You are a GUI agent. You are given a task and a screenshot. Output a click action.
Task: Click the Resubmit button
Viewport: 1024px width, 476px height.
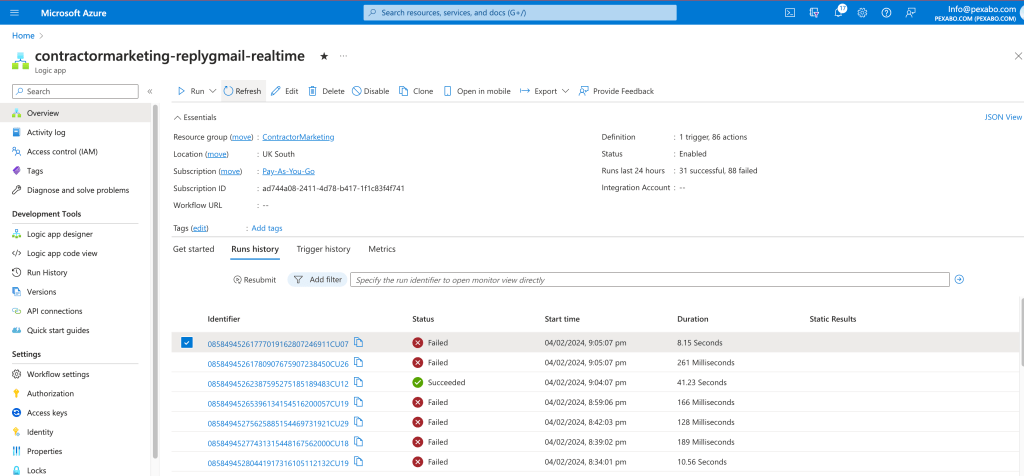click(255, 279)
